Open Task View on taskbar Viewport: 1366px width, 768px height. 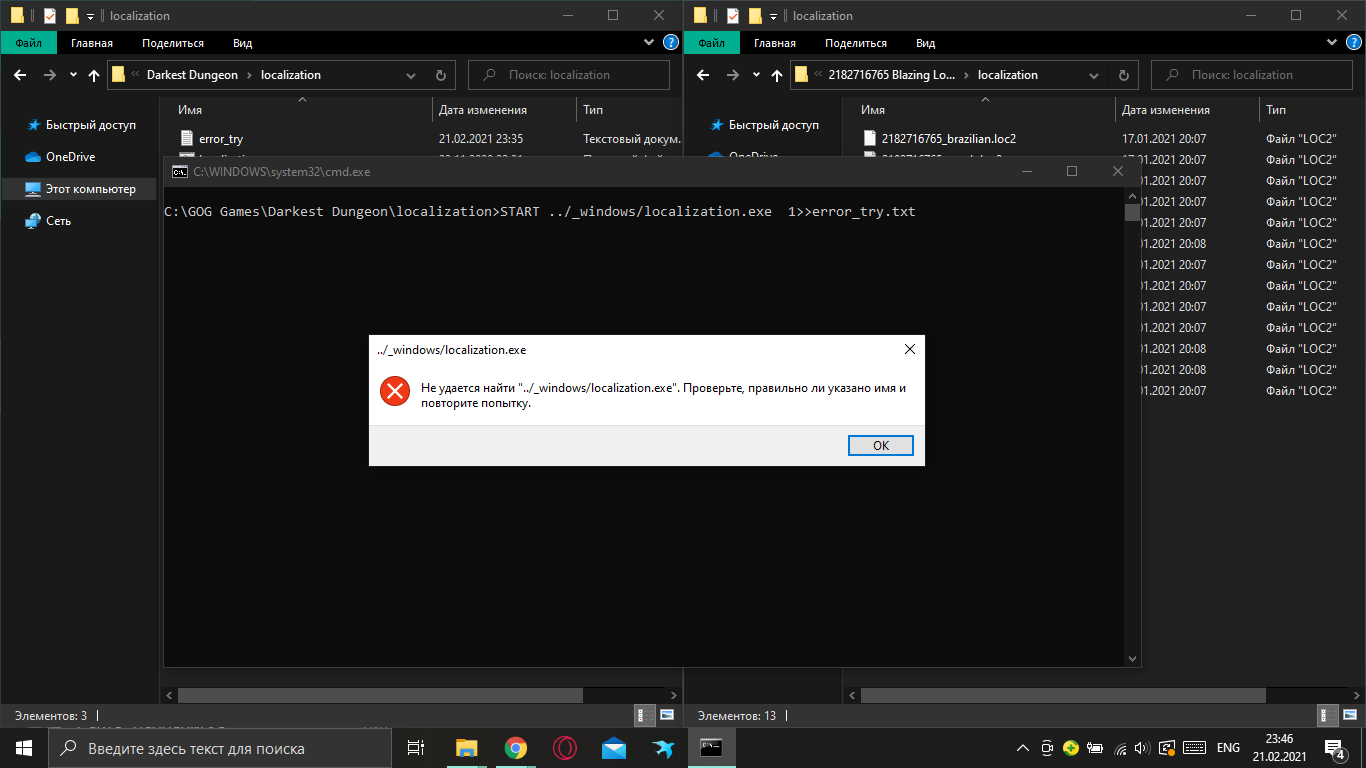(417, 748)
